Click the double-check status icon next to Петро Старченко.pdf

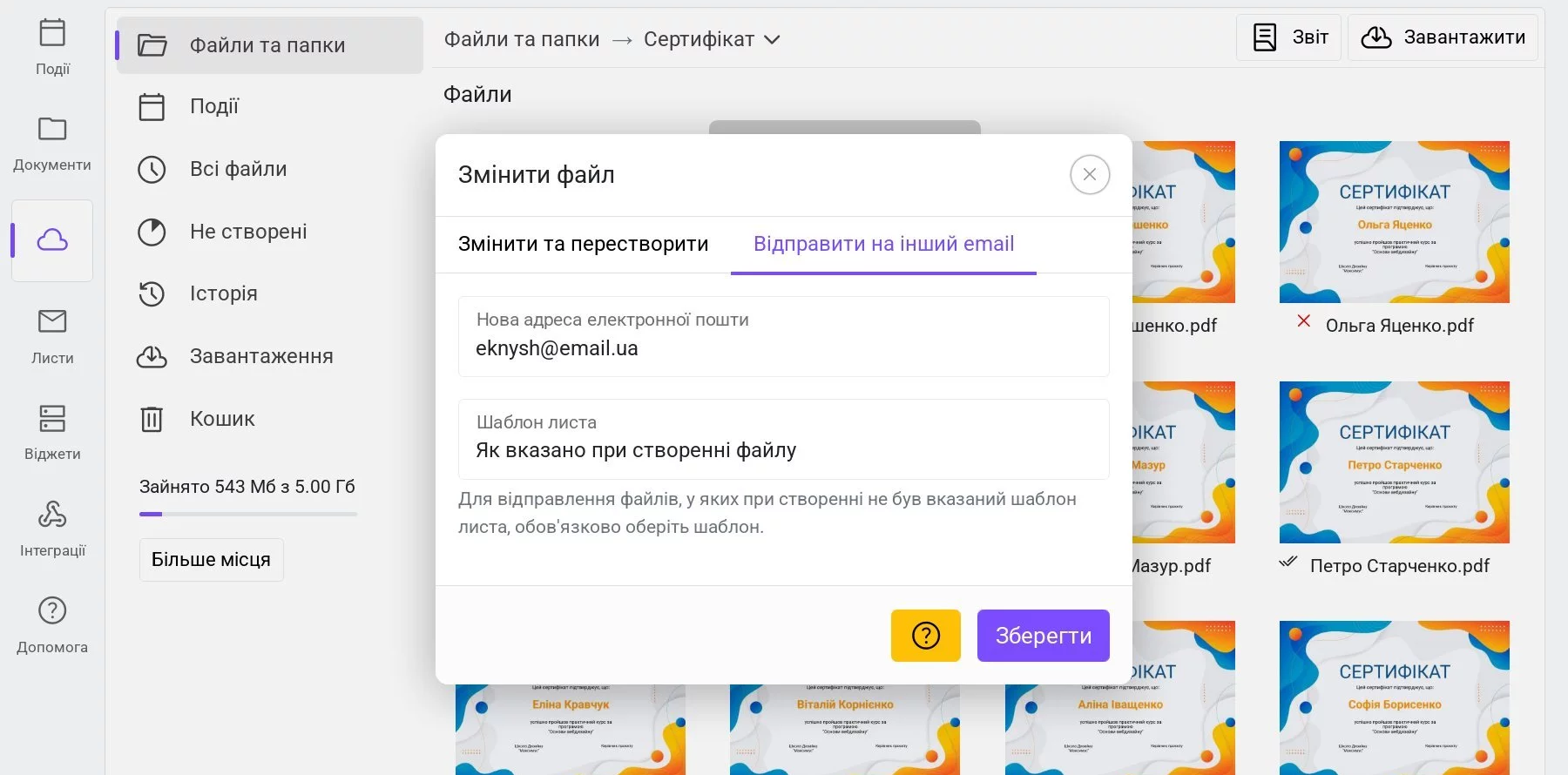(1288, 562)
